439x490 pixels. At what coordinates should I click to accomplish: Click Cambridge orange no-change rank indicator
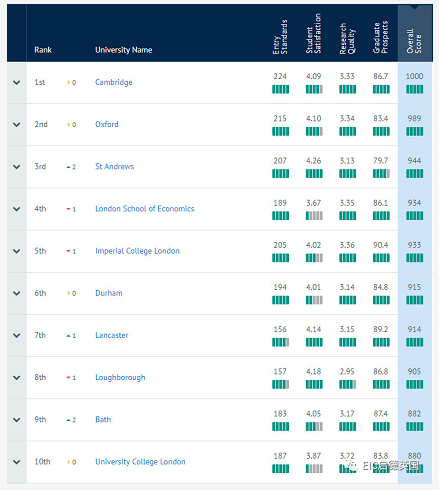pyautogui.click(x=71, y=82)
